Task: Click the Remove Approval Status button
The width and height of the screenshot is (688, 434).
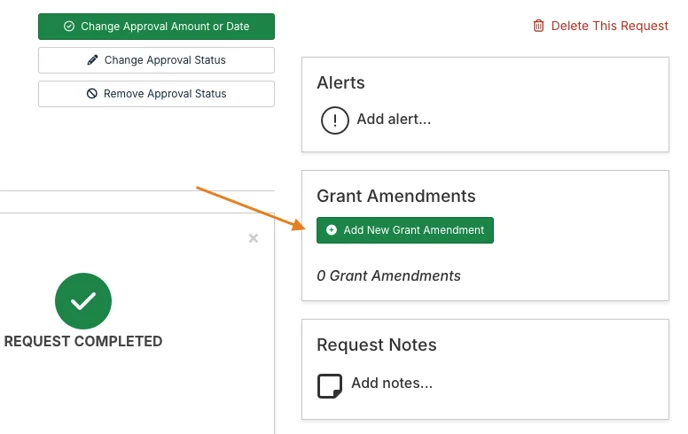Action: pos(156,93)
